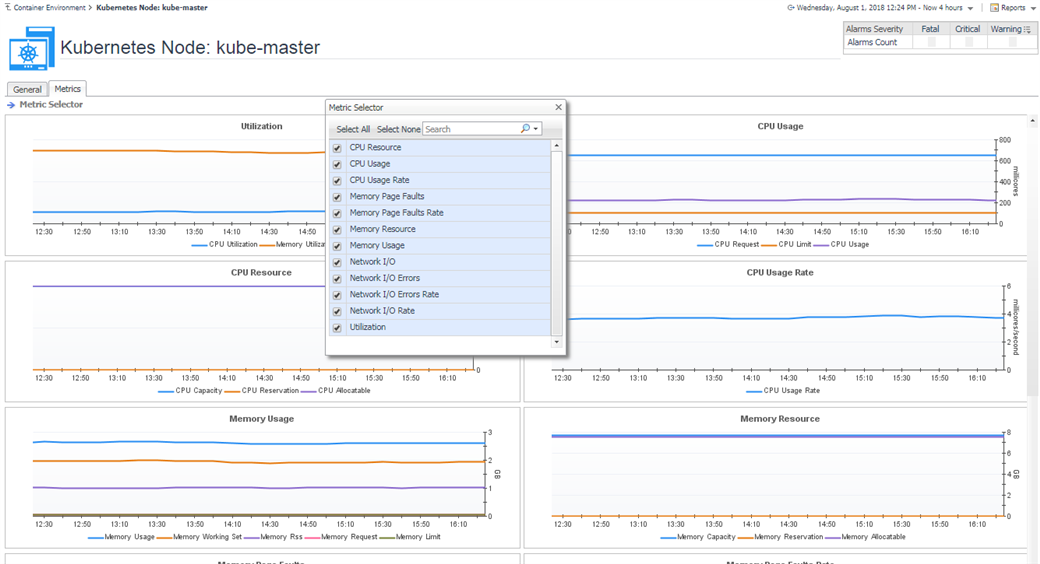This screenshot has width=1040, height=564.
Task: Click the Utilization chart title
Action: coord(261,126)
